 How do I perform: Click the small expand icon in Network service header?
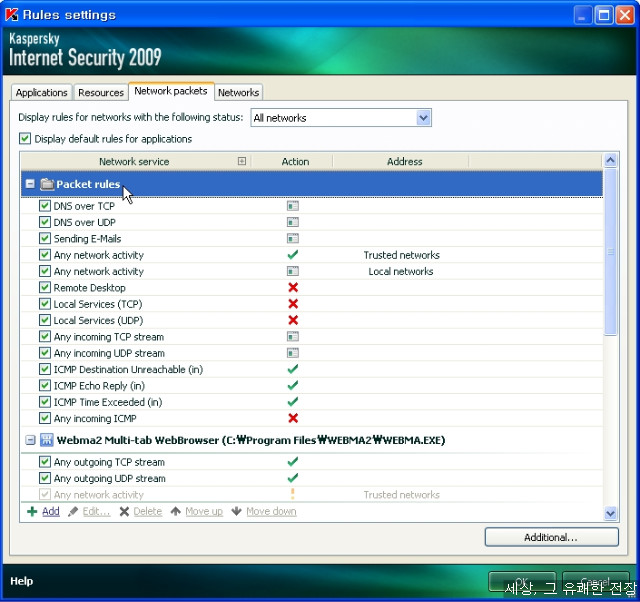(x=242, y=161)
